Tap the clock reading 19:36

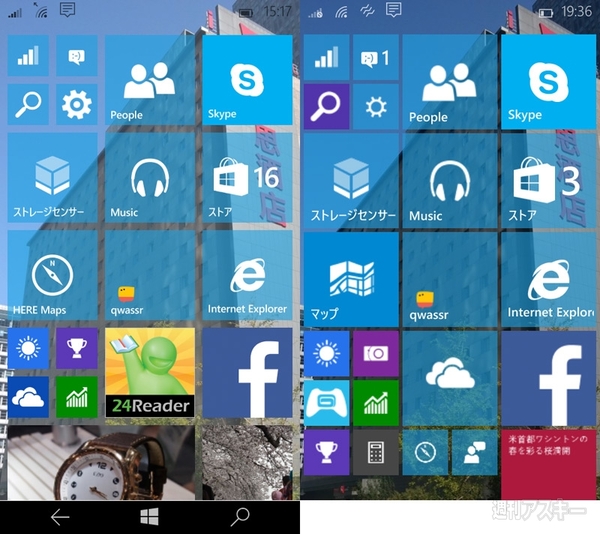point(577,12)
